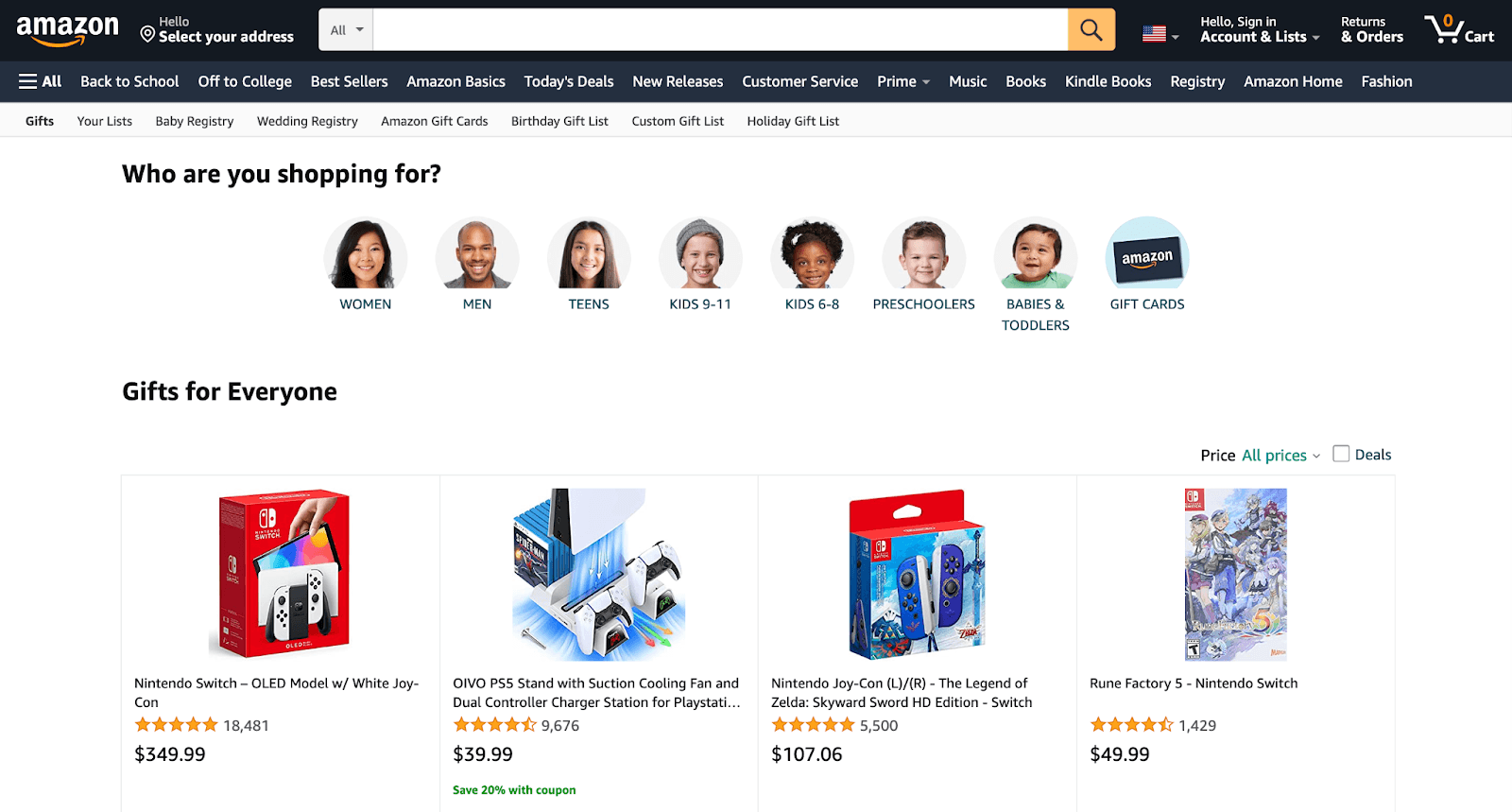
Task: Click the US flag language icon
Action: click(x=1154, y=34)
